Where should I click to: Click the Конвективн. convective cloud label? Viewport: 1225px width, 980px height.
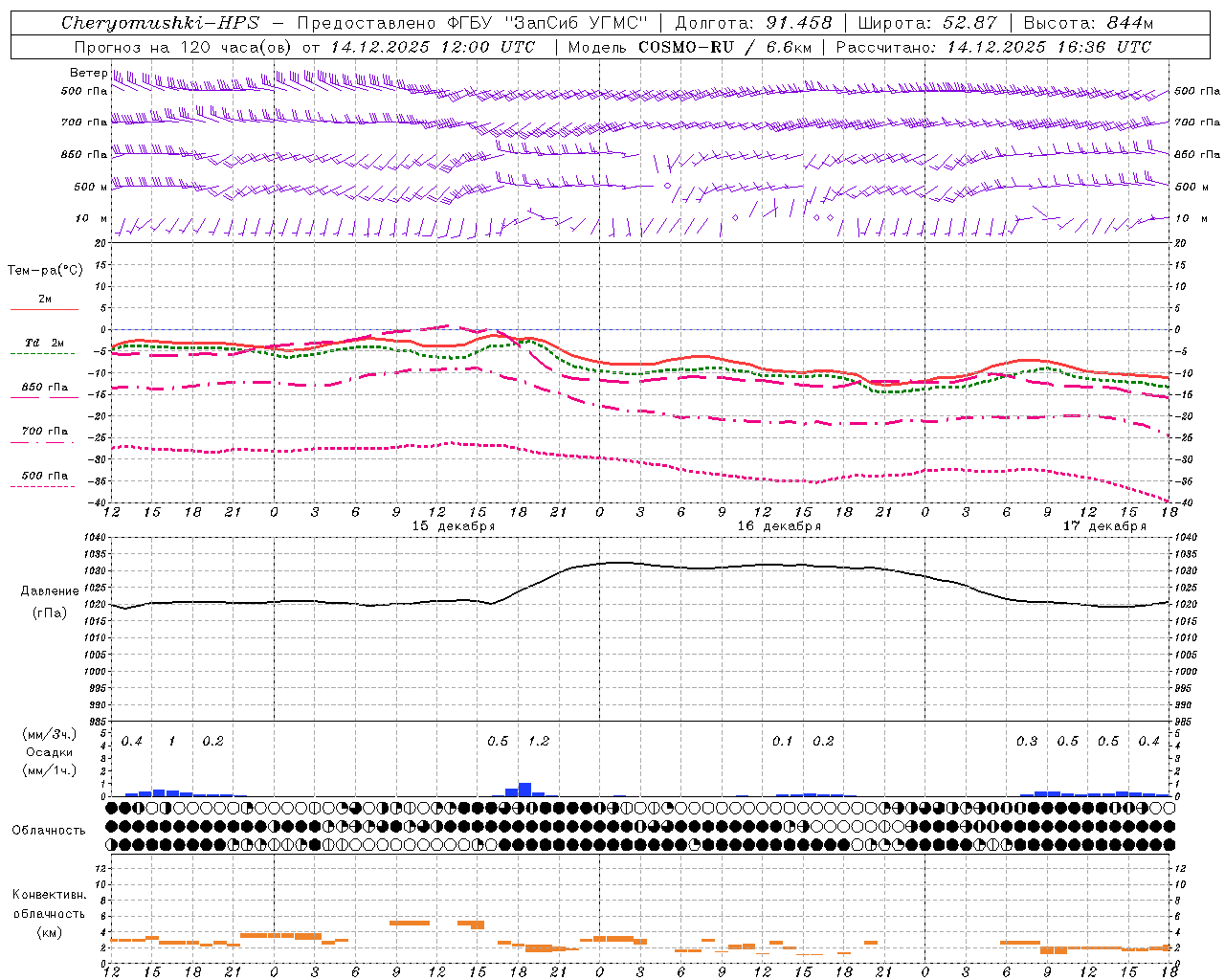pos(49,895)
